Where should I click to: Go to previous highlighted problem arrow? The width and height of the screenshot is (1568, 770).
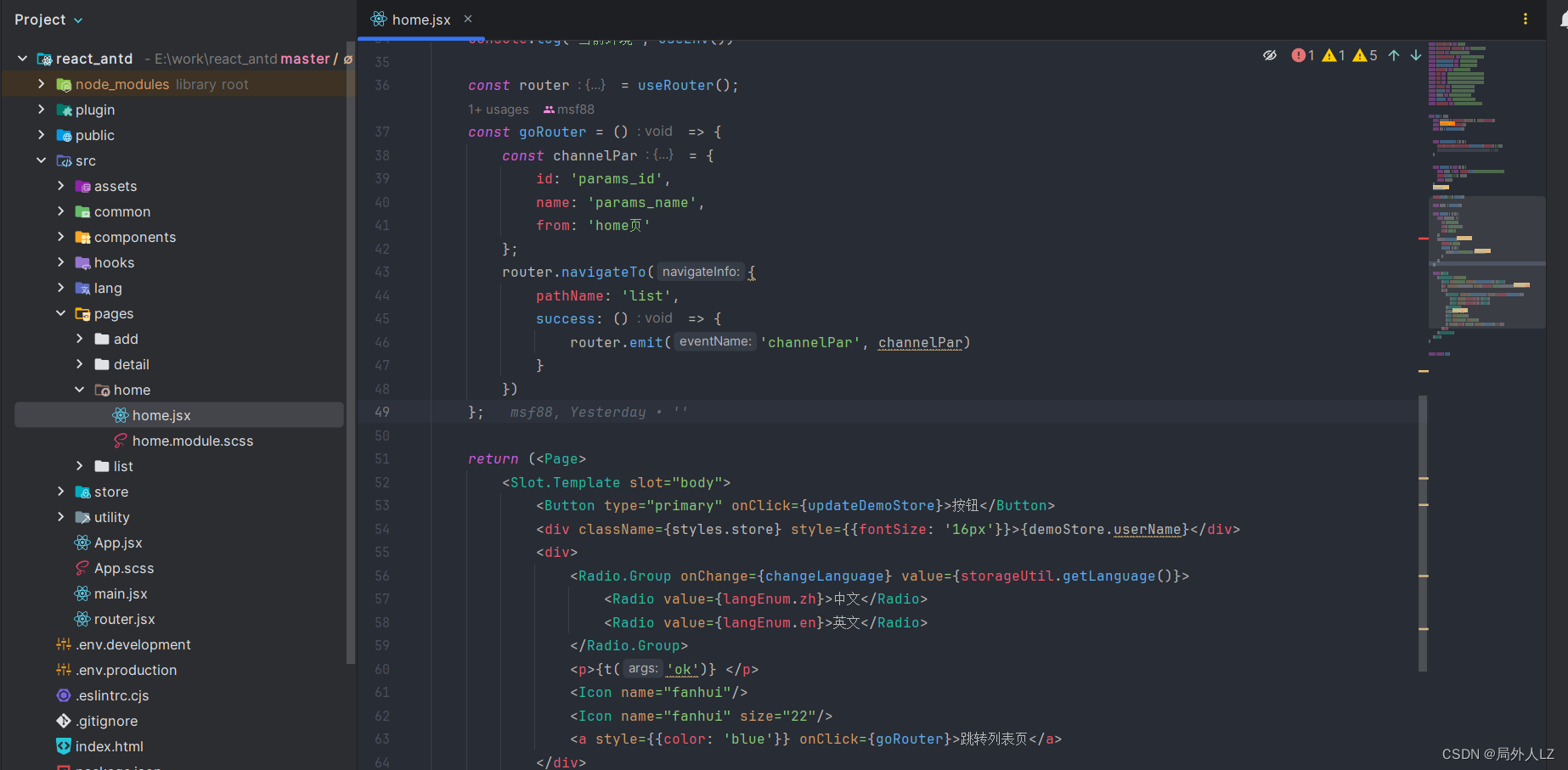click(1394, 55)
